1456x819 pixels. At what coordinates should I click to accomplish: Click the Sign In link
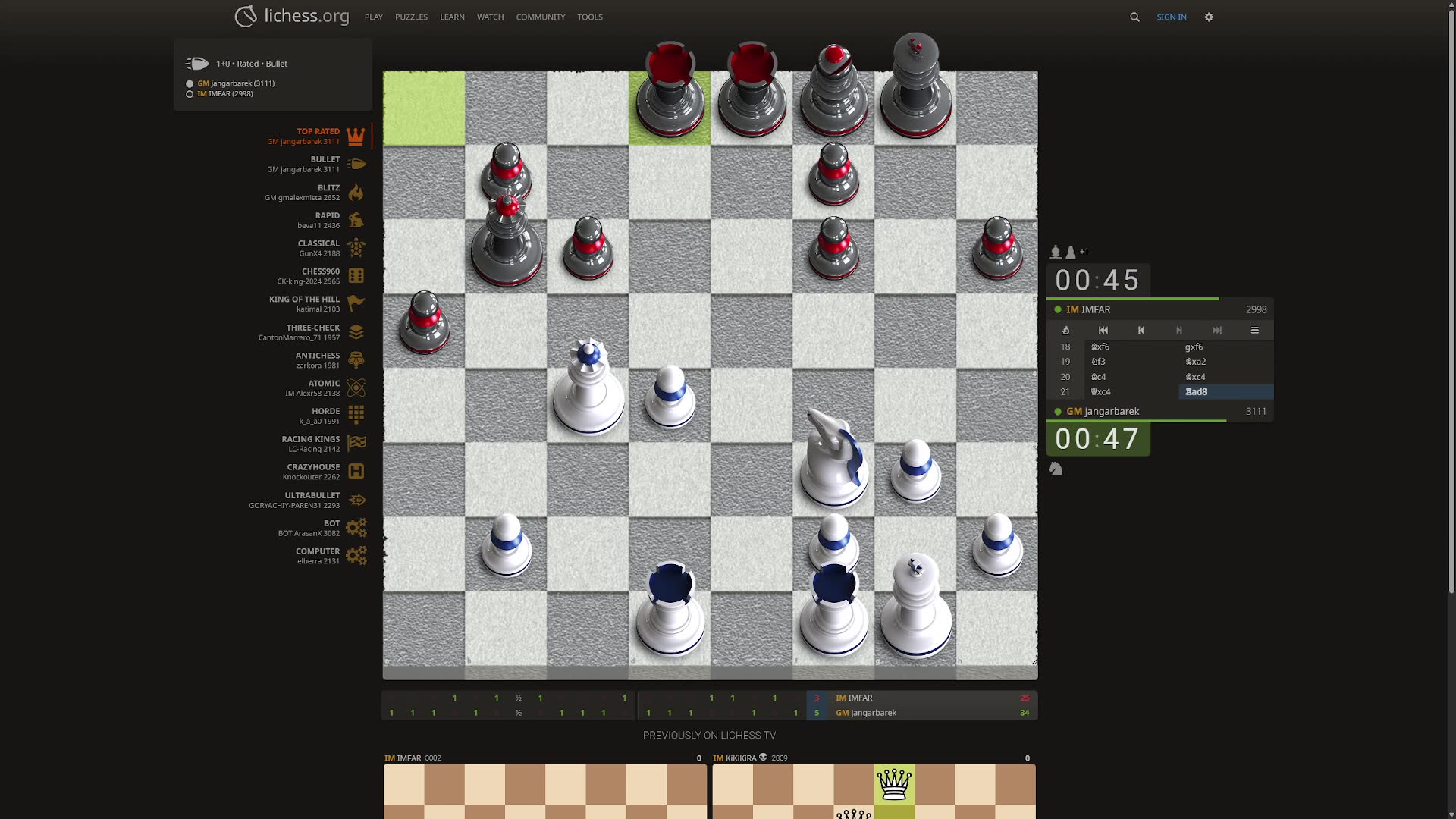click(1171, 17)
